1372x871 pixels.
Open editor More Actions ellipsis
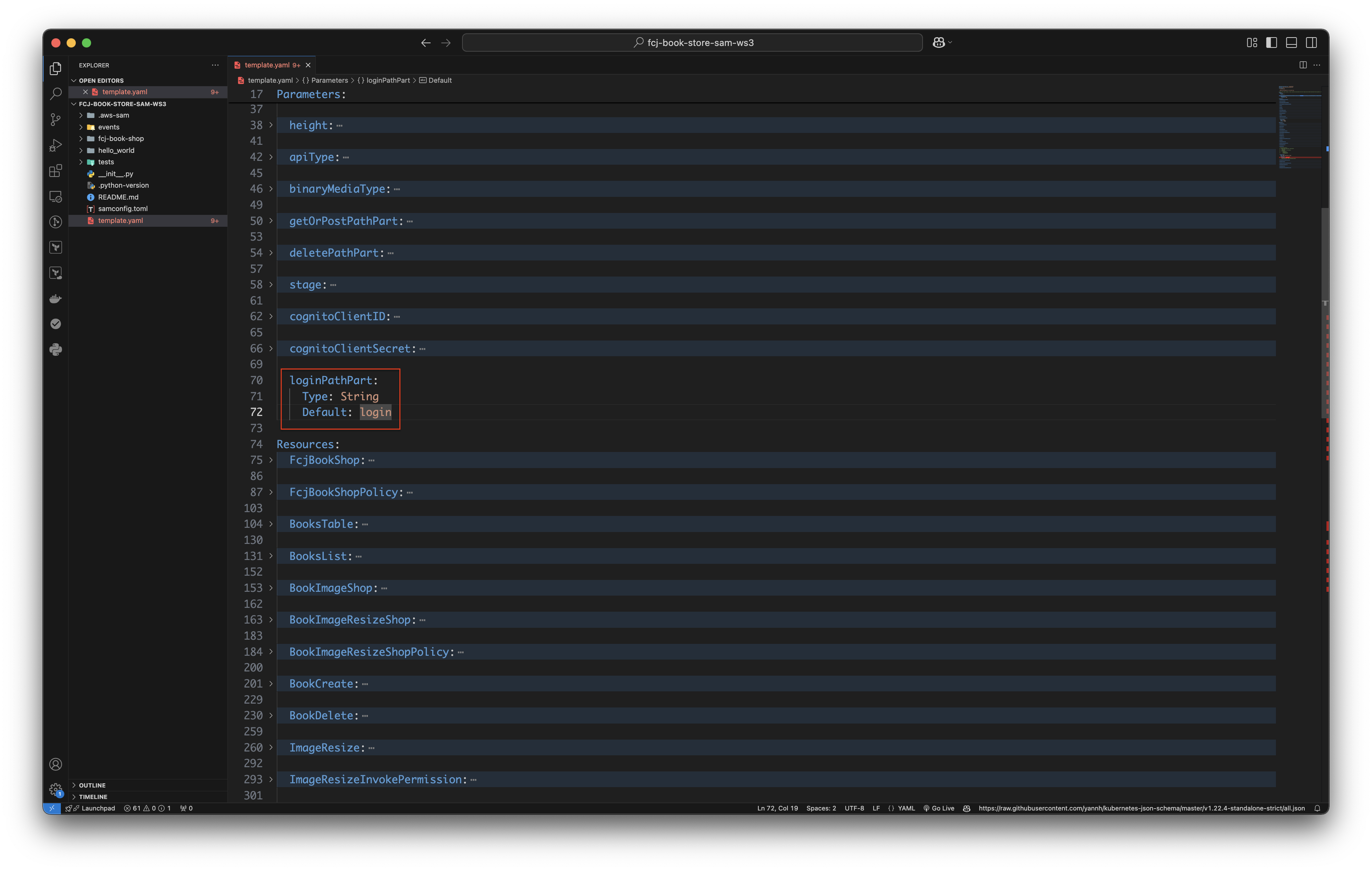tap(1317, 65)
